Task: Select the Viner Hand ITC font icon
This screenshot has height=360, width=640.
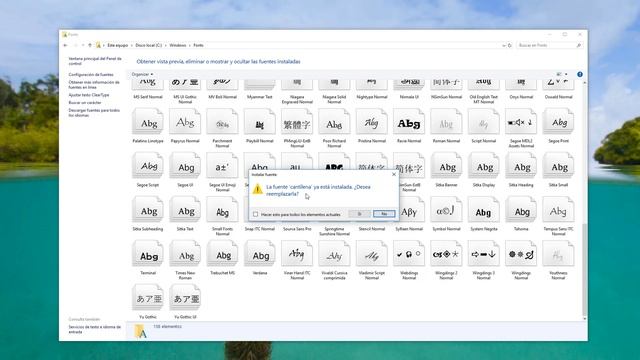Action: coord(297,254)
